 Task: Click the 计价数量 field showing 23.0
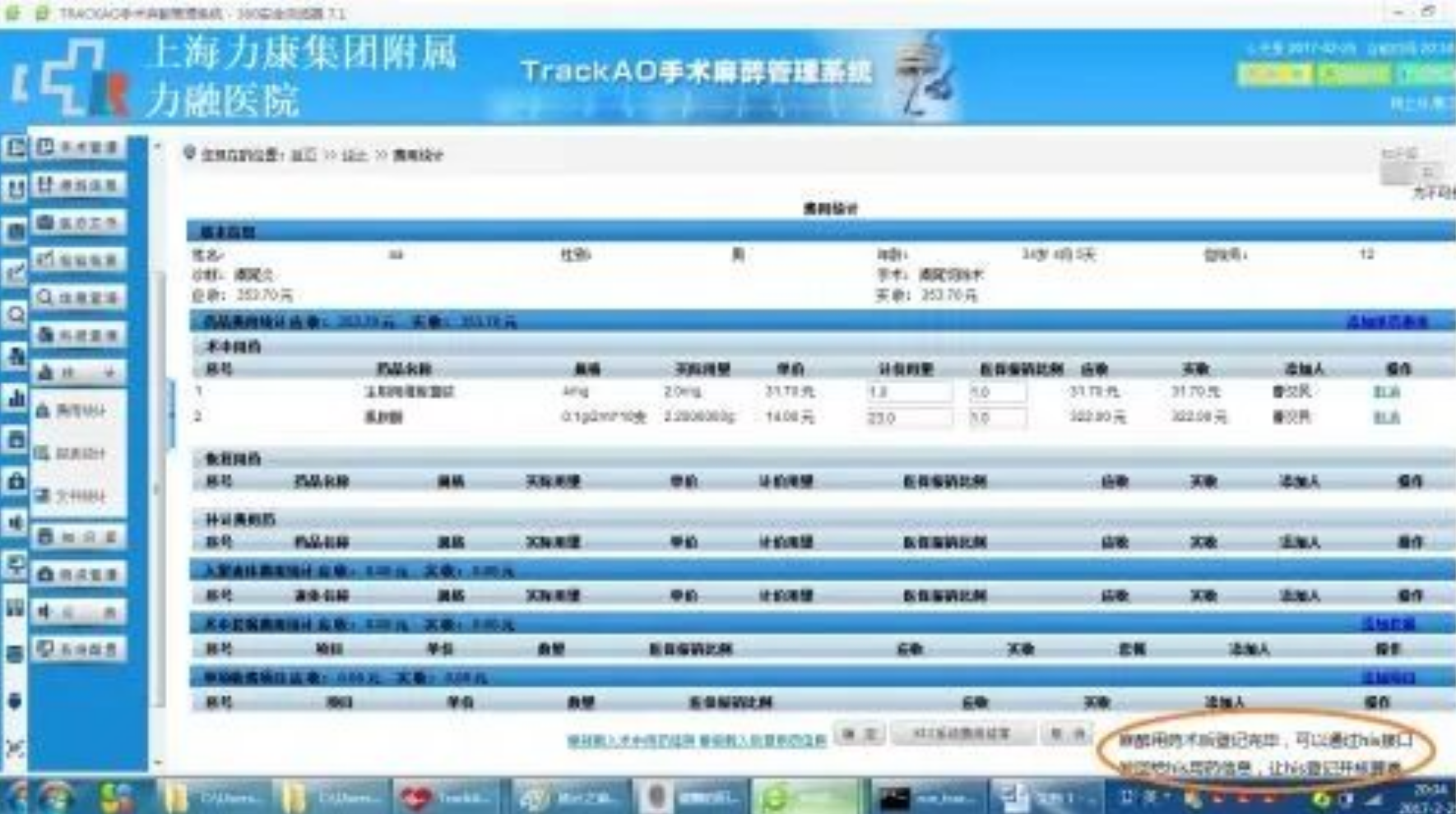908,419
